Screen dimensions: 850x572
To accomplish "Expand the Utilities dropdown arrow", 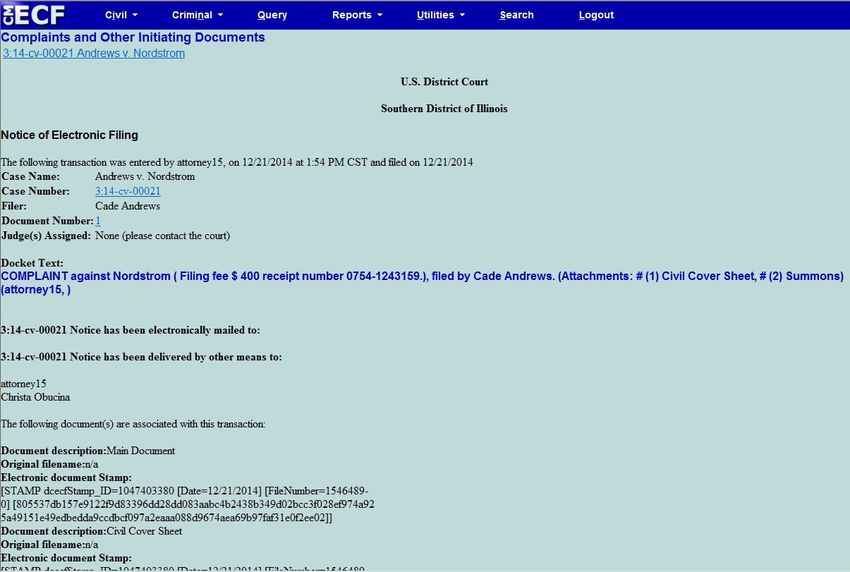I will (x=462, y=15).
